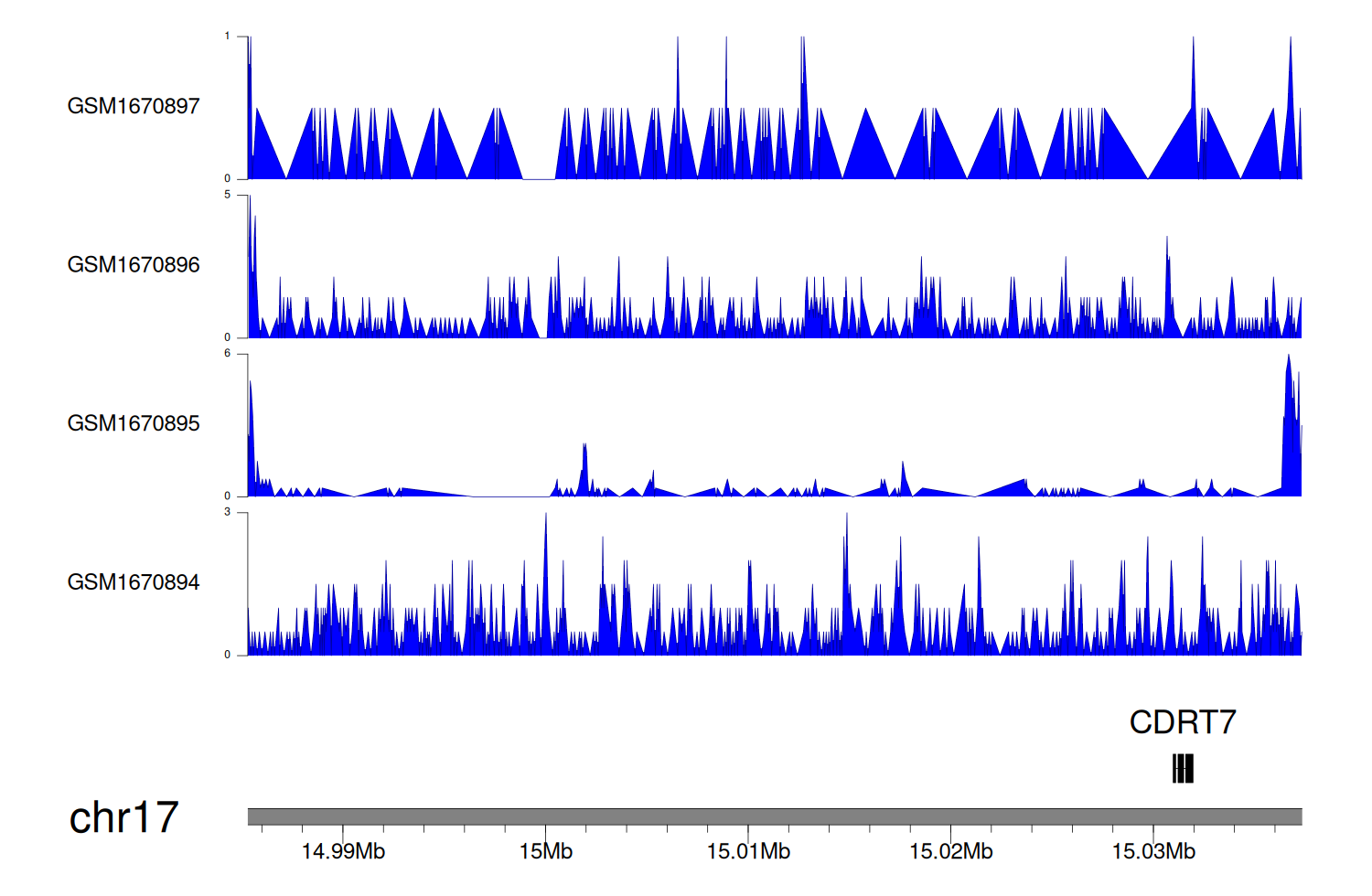Click the y-axis max value 6 label
Screen dimensions: 1372x896
[228, 354]
